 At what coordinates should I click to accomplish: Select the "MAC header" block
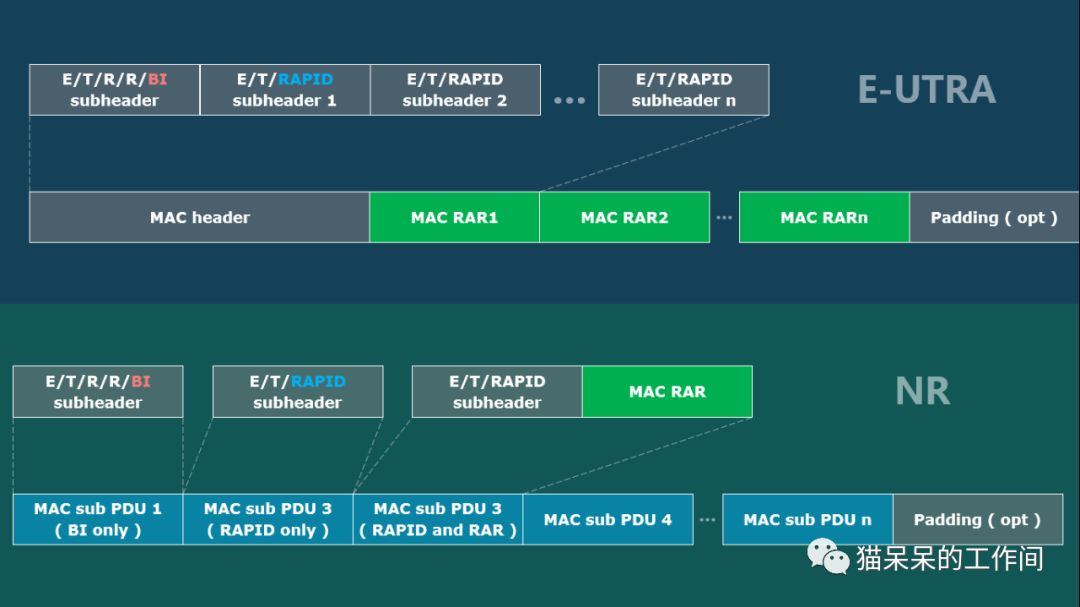point(200,217)
